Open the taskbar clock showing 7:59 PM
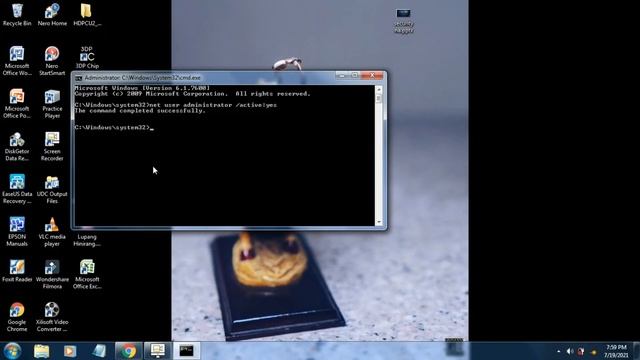This screenshot has height=360, width=640. click(x=616, y=351)
